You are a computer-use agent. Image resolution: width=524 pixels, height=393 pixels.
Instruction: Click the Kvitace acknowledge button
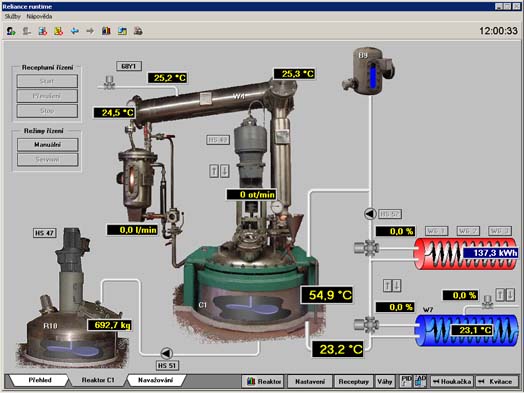point(497,381)
